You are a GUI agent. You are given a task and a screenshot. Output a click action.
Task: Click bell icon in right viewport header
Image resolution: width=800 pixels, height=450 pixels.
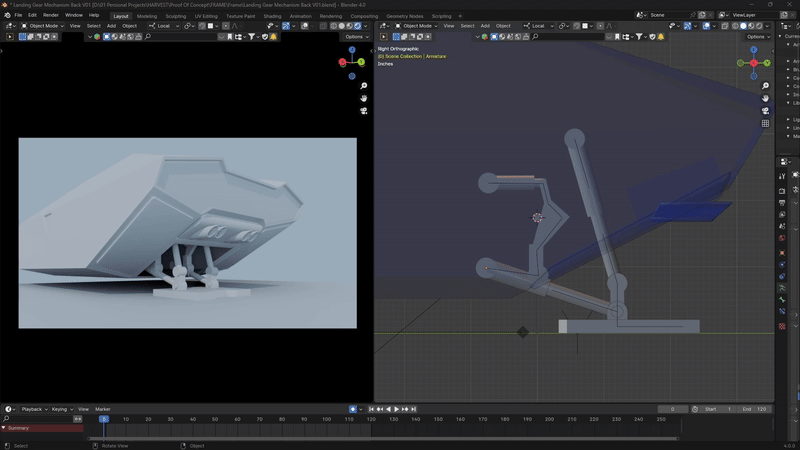661,37
